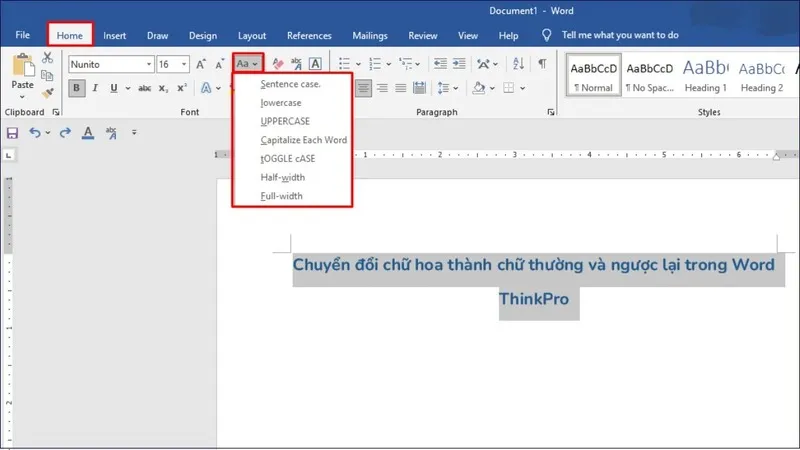Click the shading paint bucket color
This screenshot has height=450, width=800.
click(x=479, y=88)
